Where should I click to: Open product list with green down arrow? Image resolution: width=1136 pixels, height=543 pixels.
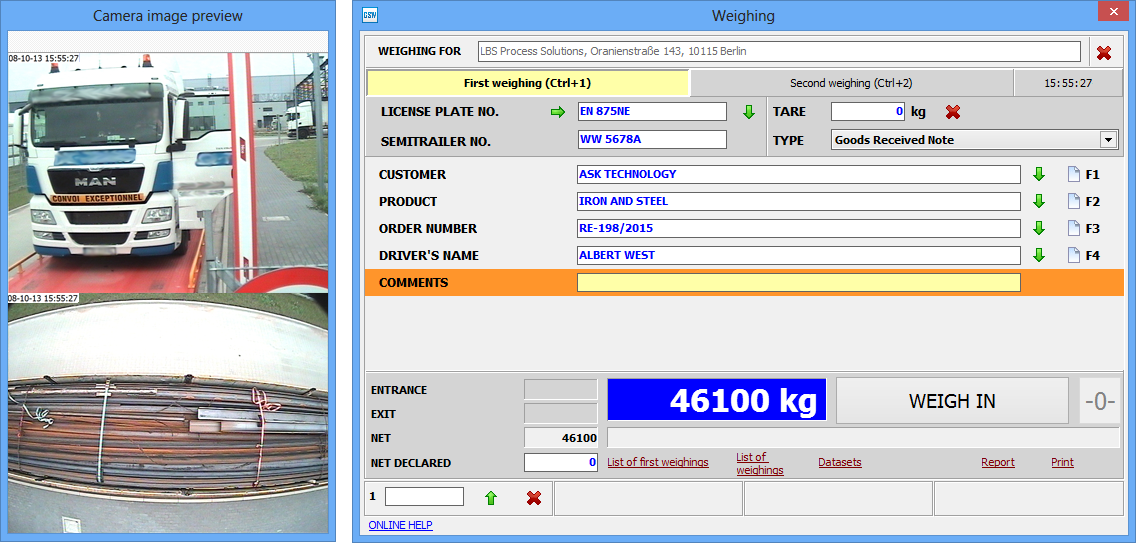[x=1039, y=201]
